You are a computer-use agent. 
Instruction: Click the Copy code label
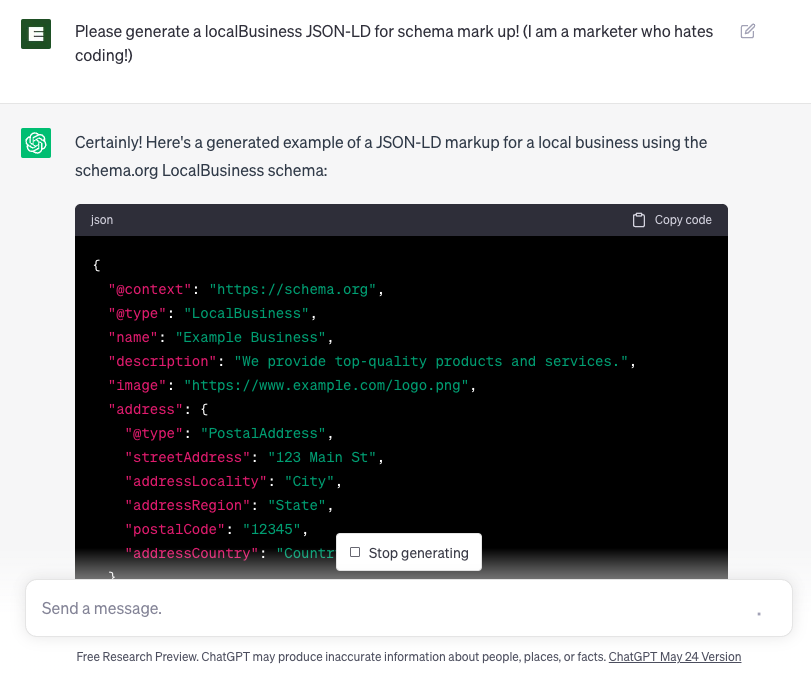(683, 220)
